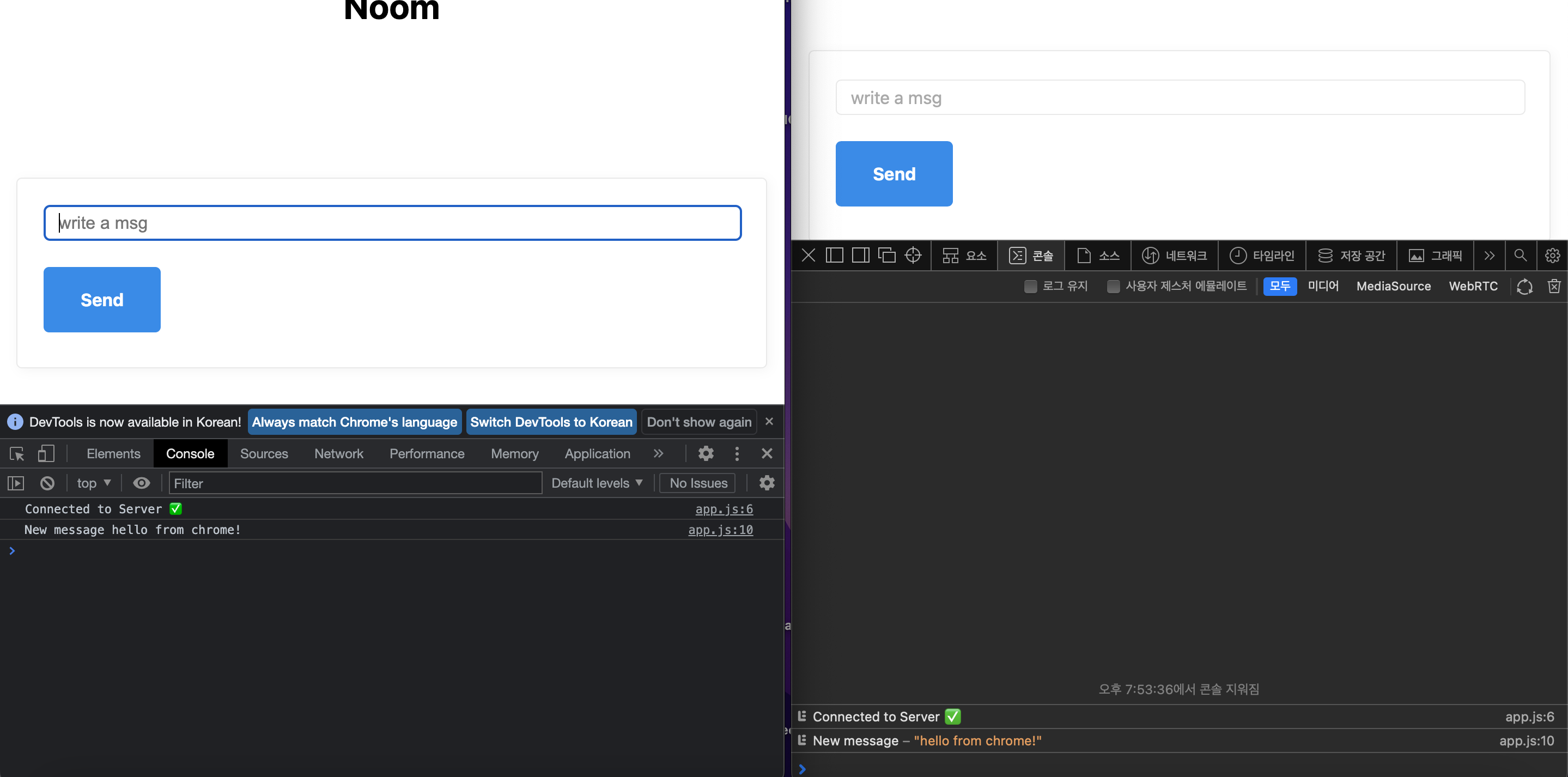Open Safari inspector search magnifier icon

(x=1520, y=256)
